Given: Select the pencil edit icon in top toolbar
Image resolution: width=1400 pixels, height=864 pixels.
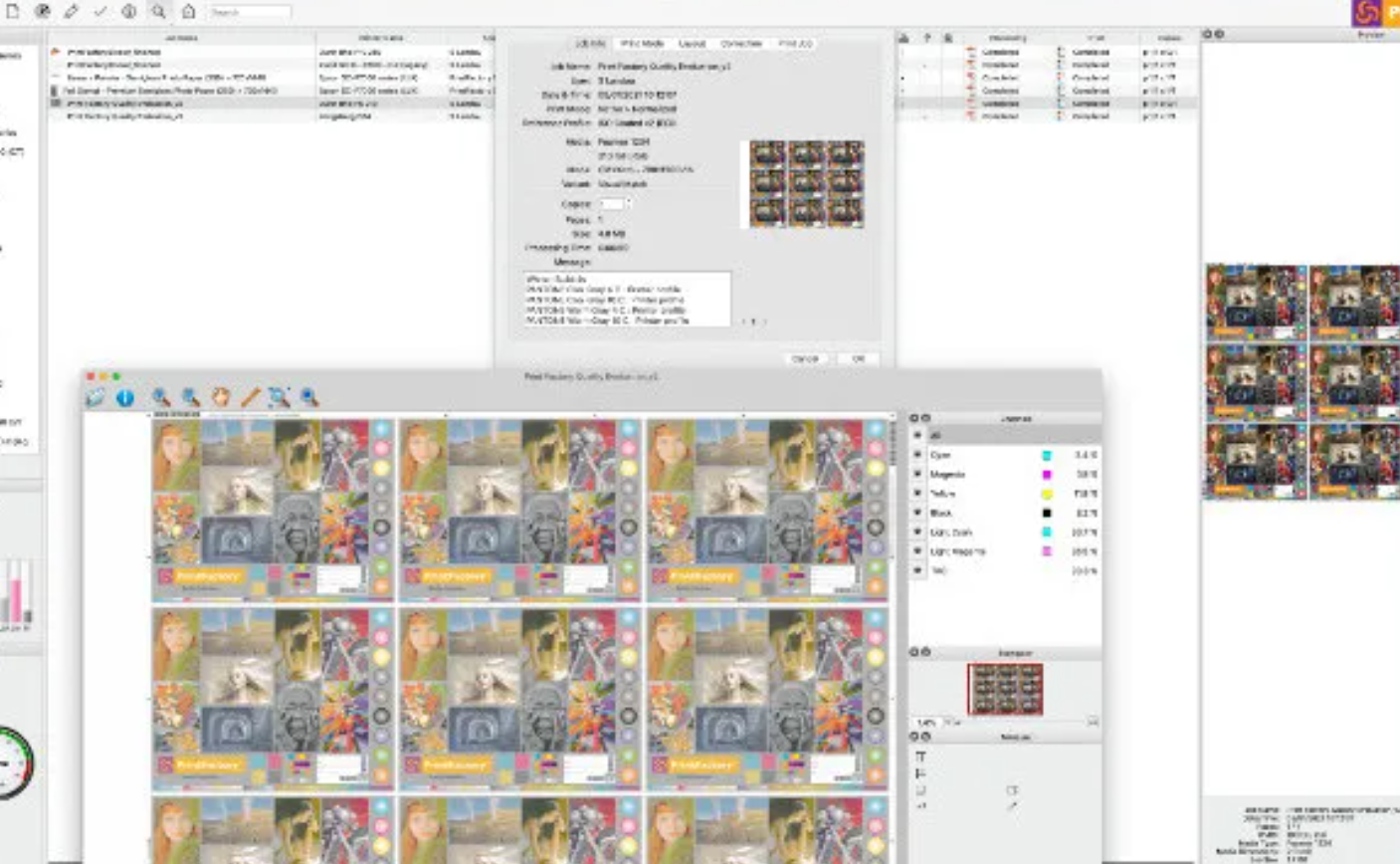Looking at the screenshot, I should point(72,11).
